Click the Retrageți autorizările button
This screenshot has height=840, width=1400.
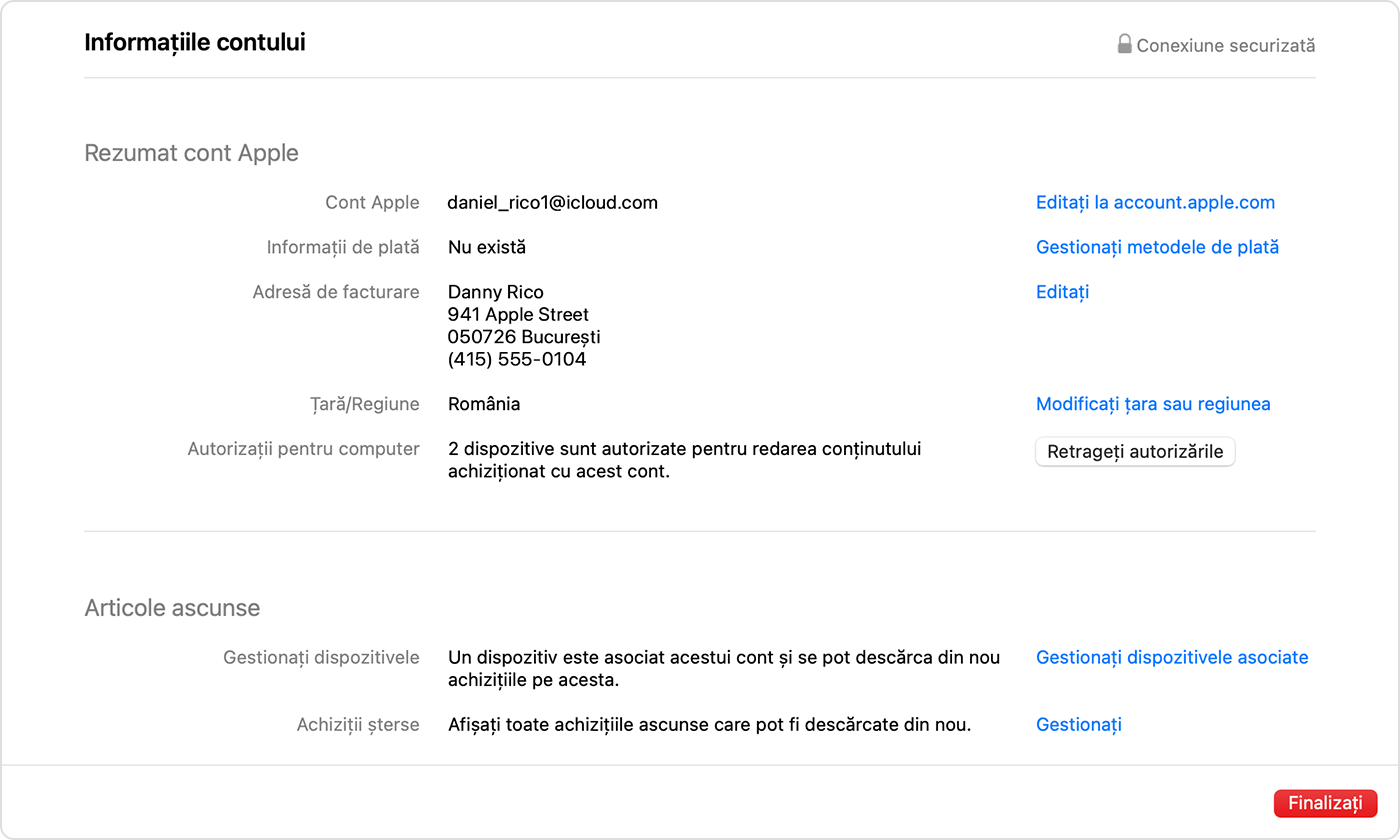pyautogui.click(x=1135, y=451)
